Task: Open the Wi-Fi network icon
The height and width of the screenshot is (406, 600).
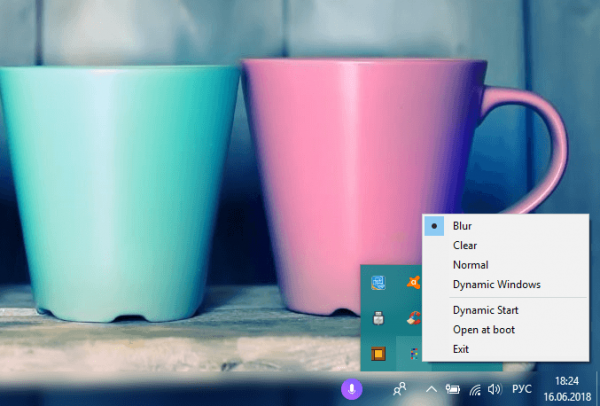Action: [475, 390]
